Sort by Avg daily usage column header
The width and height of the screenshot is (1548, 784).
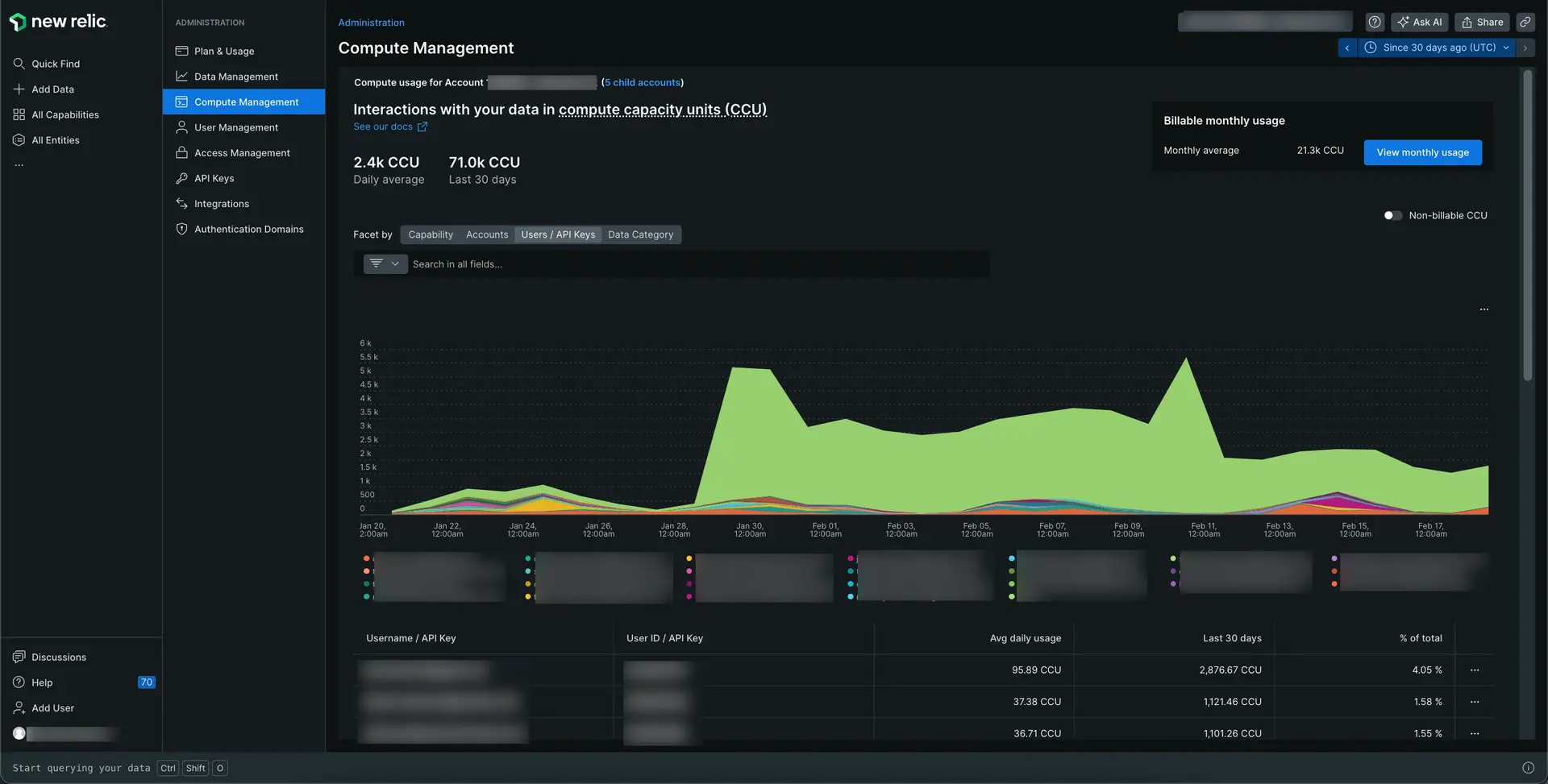1025,638
